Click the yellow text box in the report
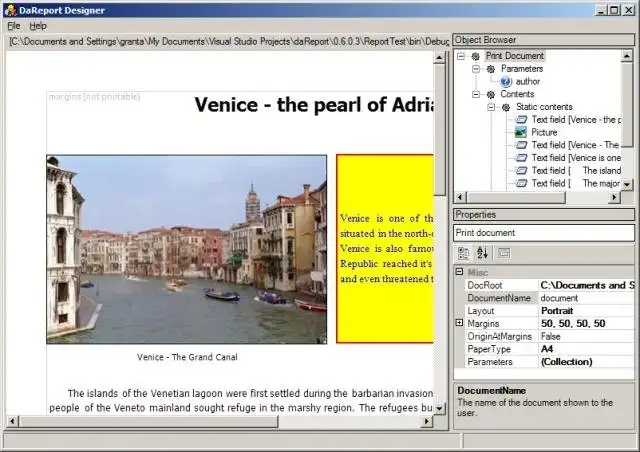640x452 pixels. click(x=384, y=248)
